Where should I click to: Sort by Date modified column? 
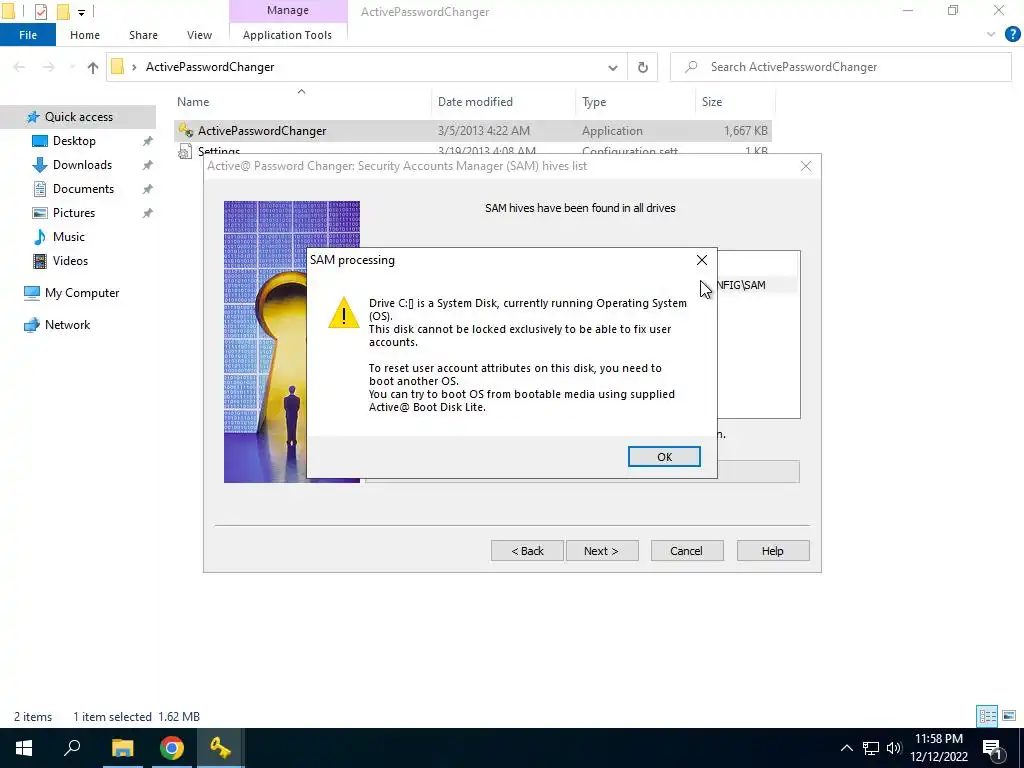(x=475, y=102)
